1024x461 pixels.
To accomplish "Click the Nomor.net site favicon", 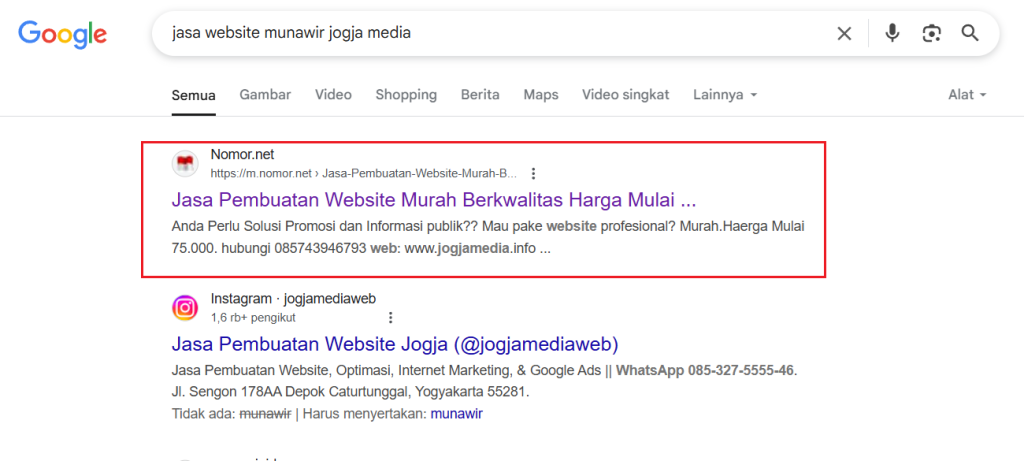I will (x=185, y=163).
